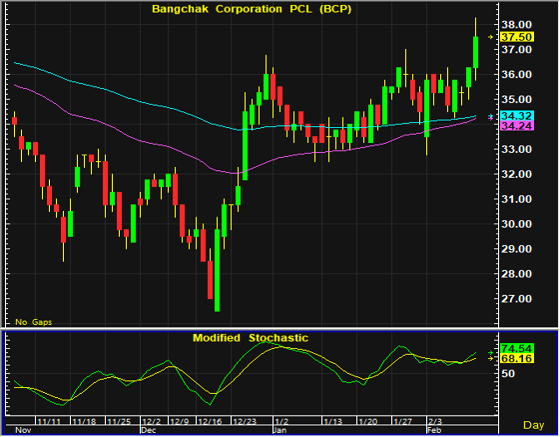This screenshot has width=560, height=437.
Task: Click the Modified Stochastic indicator title
Action: 250,338
